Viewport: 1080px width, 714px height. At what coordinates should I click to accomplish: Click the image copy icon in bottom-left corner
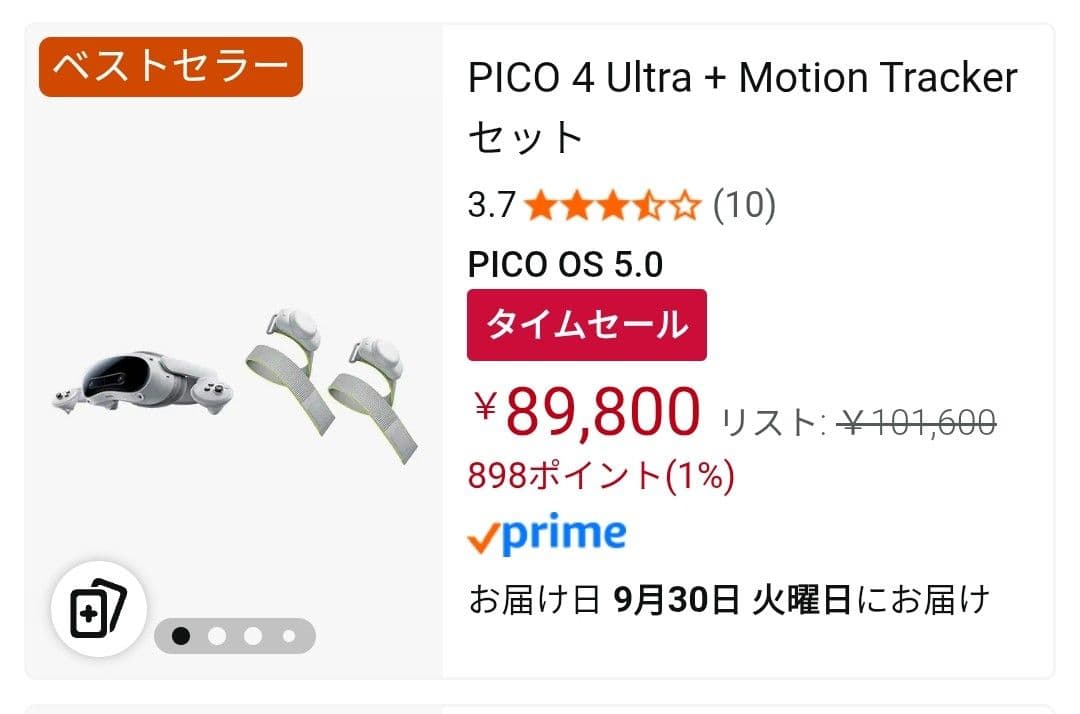pyautogui.click(x=100, y=608)
